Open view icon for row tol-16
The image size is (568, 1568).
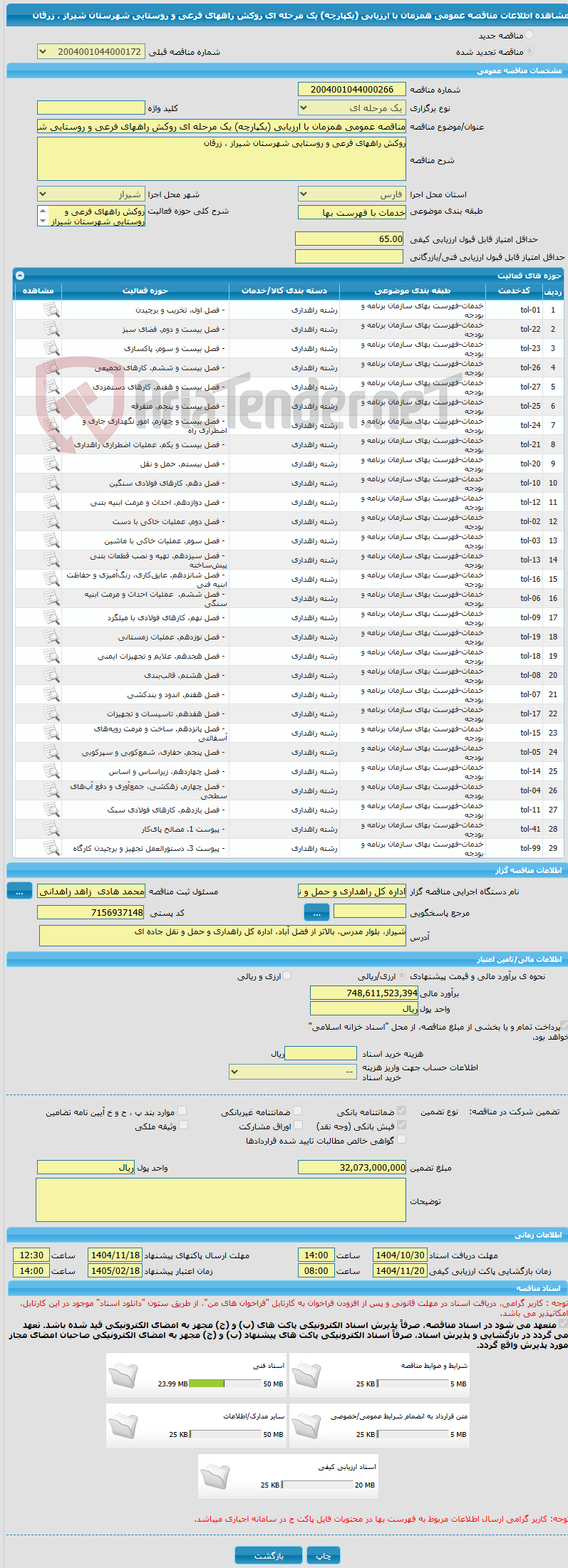coord(51,579)
